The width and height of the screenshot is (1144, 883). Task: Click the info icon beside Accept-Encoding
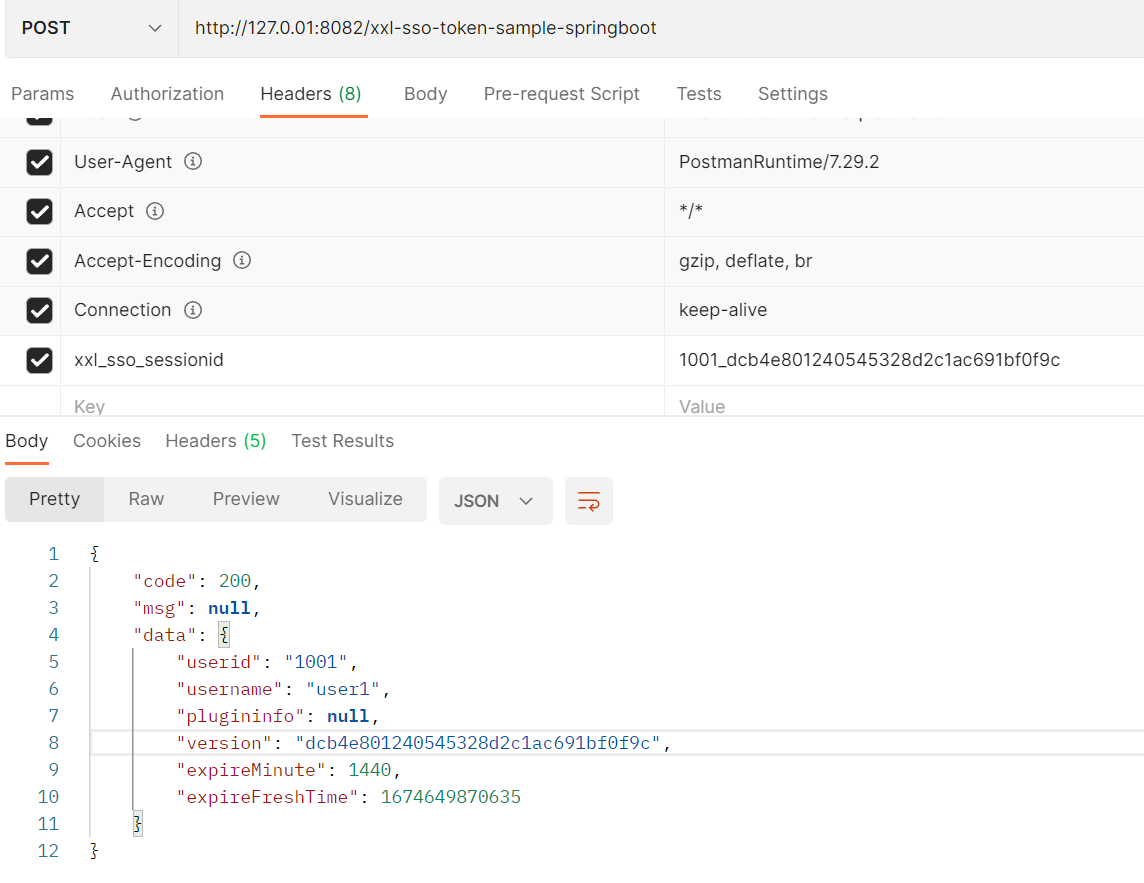click(x=242, y=261)
